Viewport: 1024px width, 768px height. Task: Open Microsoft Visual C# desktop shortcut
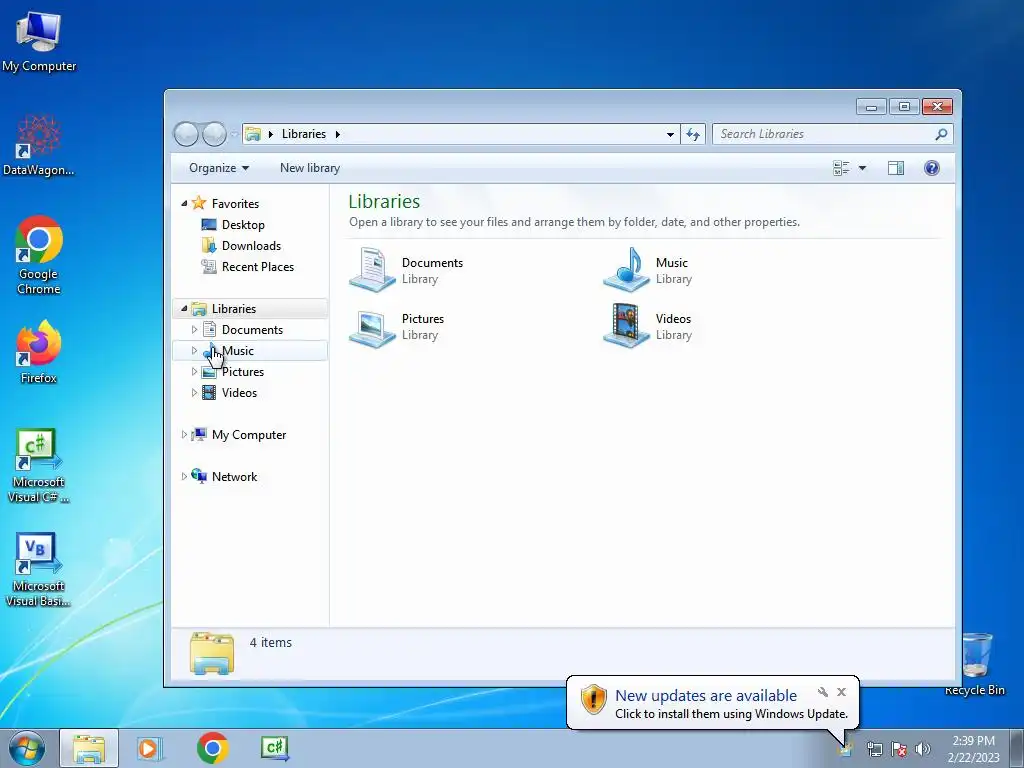(x=39, y=466)
